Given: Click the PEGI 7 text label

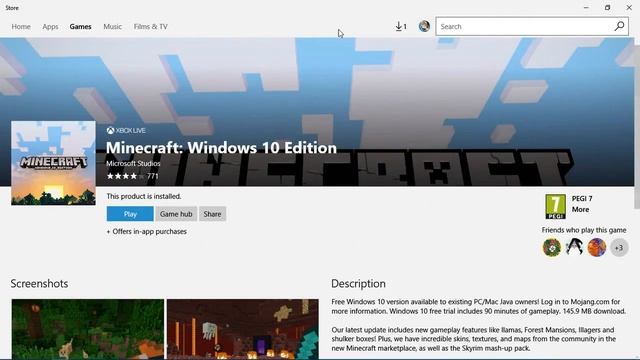Looking at the screenshot, I should tap(582, 199).
